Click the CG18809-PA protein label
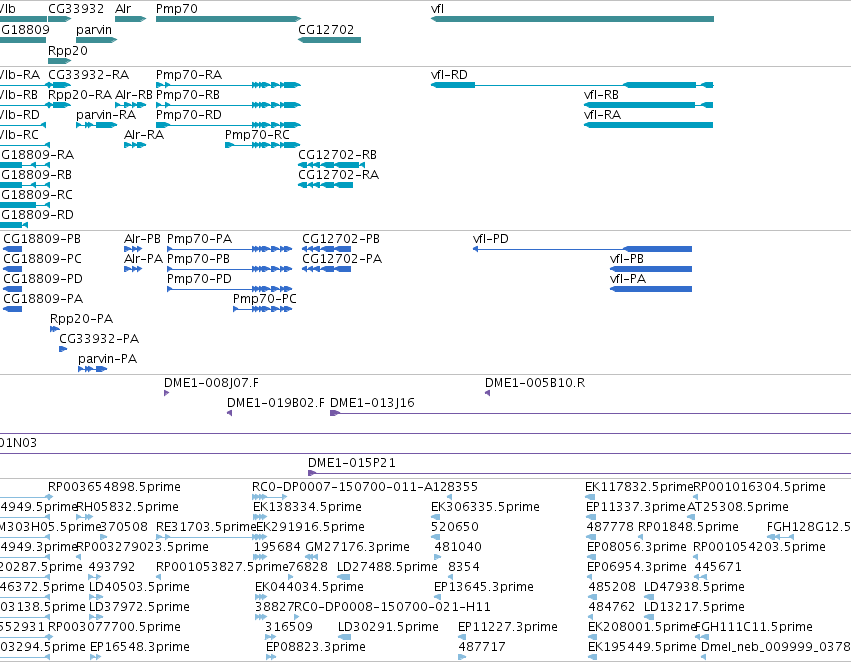The height and width of the screenshot is (662, 851). 43,299
